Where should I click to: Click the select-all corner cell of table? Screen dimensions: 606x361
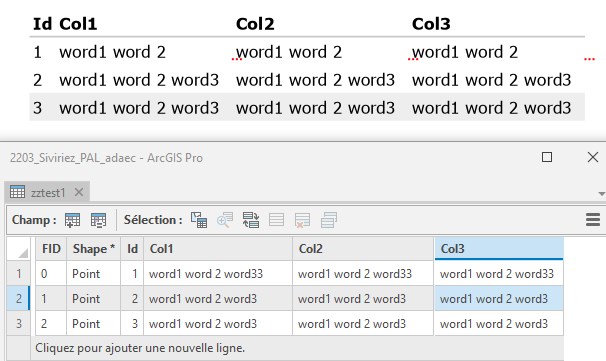[x=19, y=249]
